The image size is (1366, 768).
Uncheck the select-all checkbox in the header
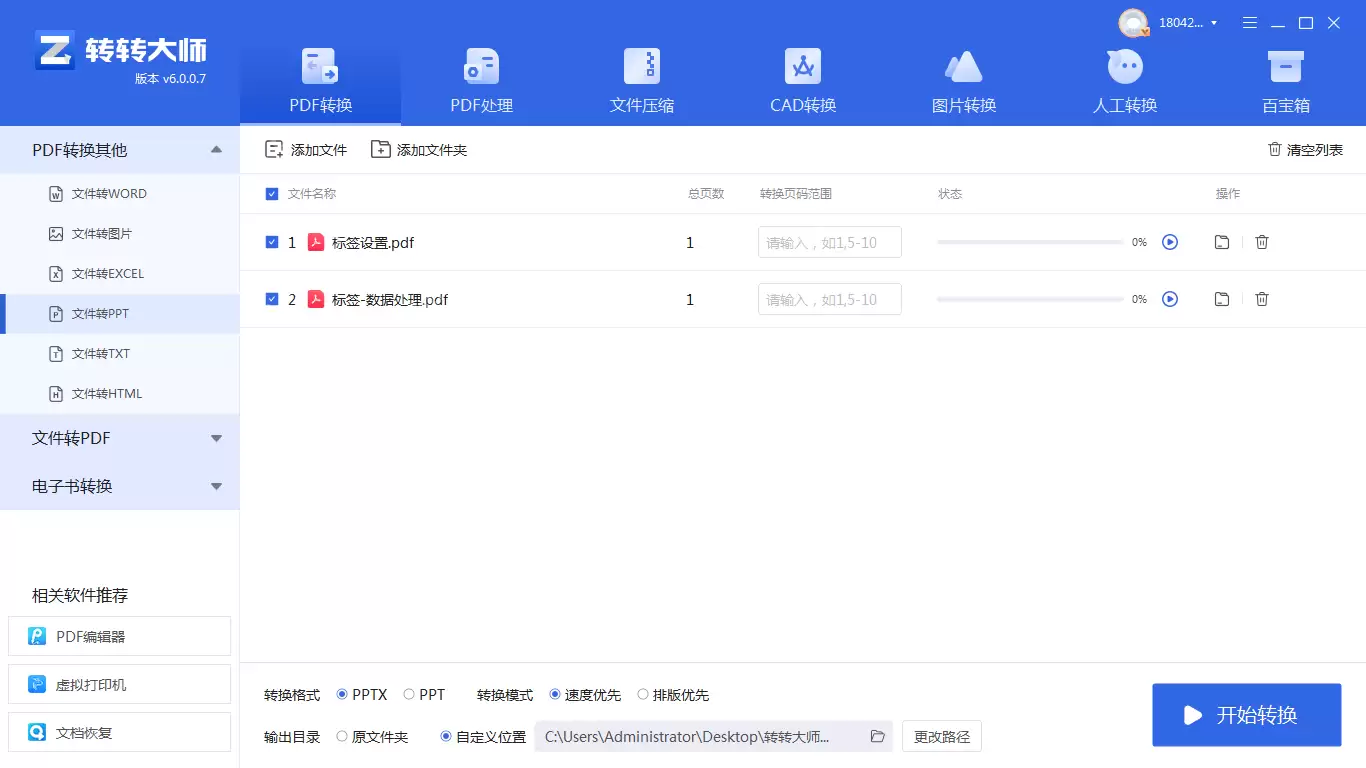coord(271,193)
